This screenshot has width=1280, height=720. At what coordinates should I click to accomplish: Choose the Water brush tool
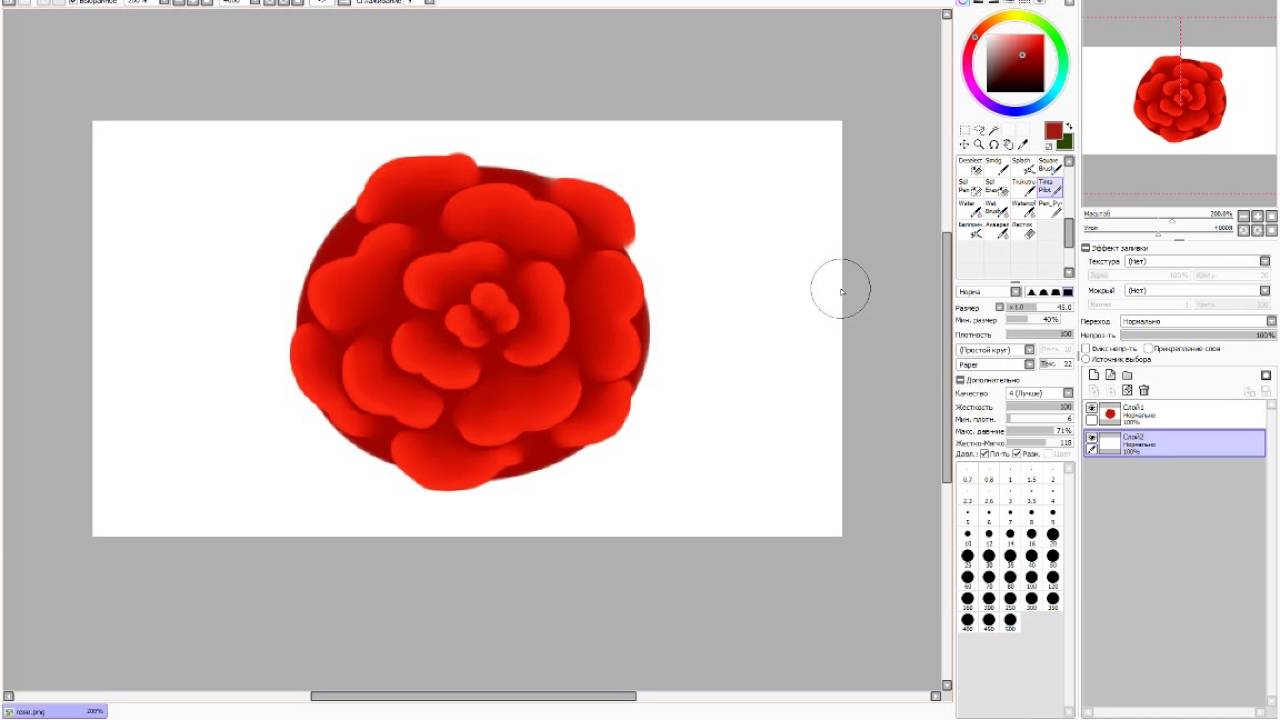tap(970, 208)
